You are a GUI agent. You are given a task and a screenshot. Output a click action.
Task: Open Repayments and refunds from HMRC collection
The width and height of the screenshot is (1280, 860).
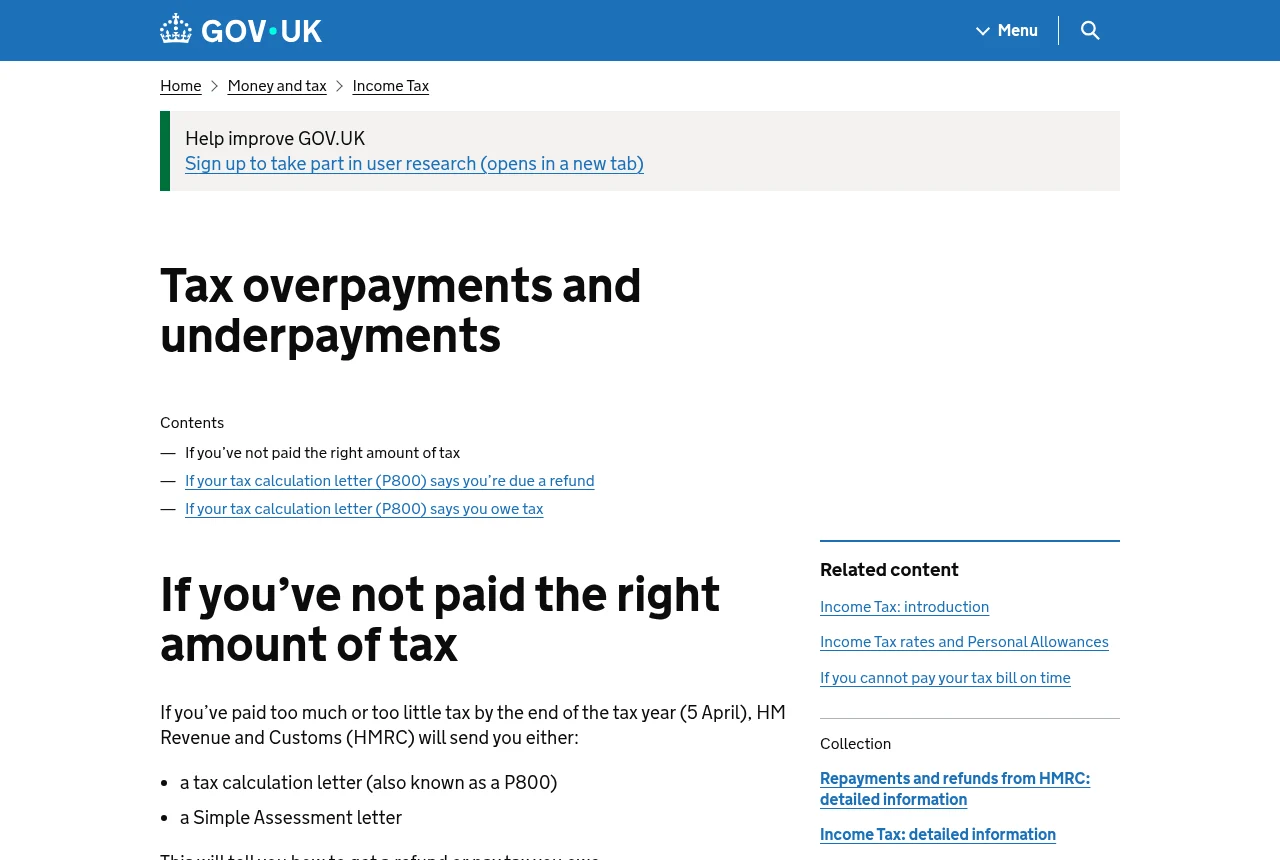pos(955,789)
